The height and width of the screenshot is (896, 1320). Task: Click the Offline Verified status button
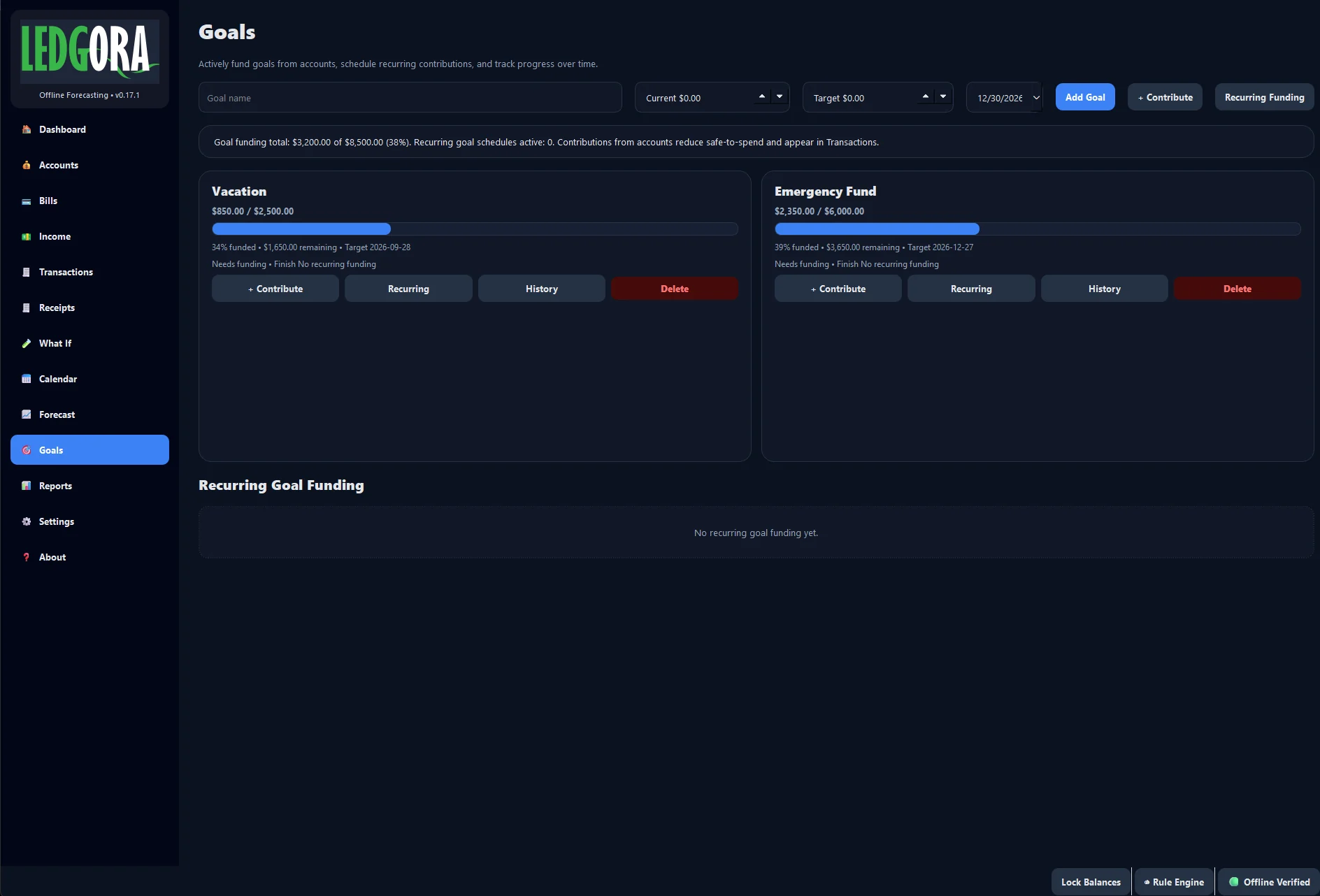coord(1269,882)
